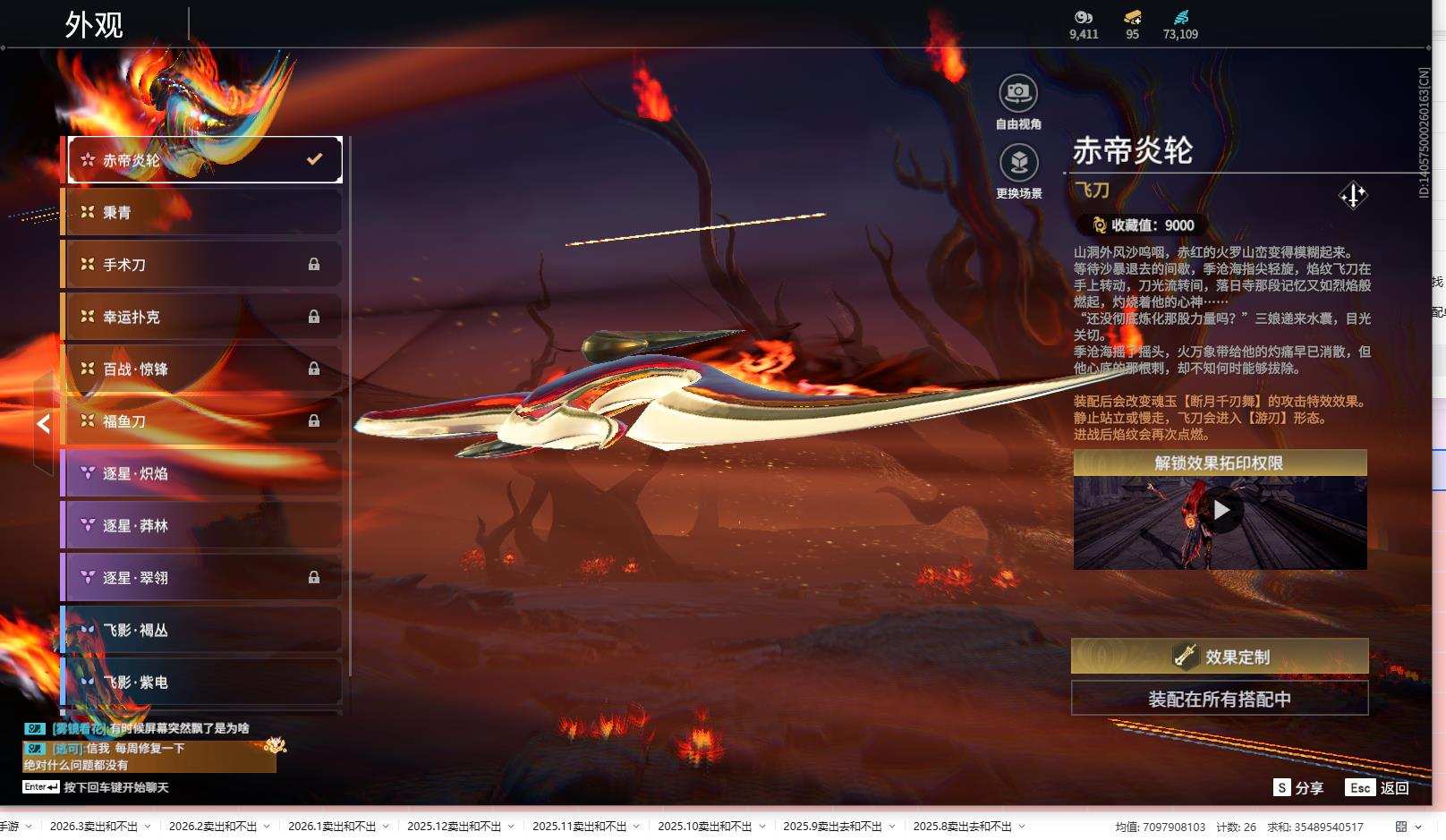Click the 自由视角 camera icon
The width and height of the screenshot is (1446, 840).
1018,92
